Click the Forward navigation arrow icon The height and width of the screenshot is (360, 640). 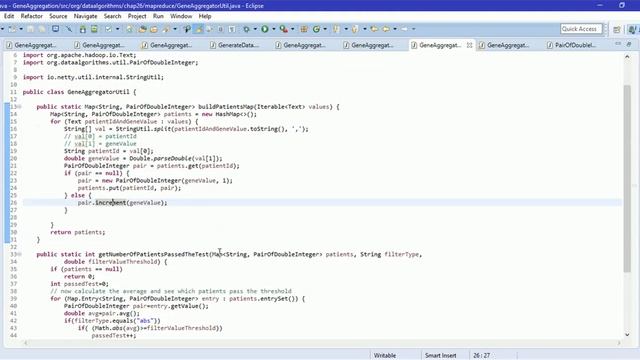(x=404, y=29)
